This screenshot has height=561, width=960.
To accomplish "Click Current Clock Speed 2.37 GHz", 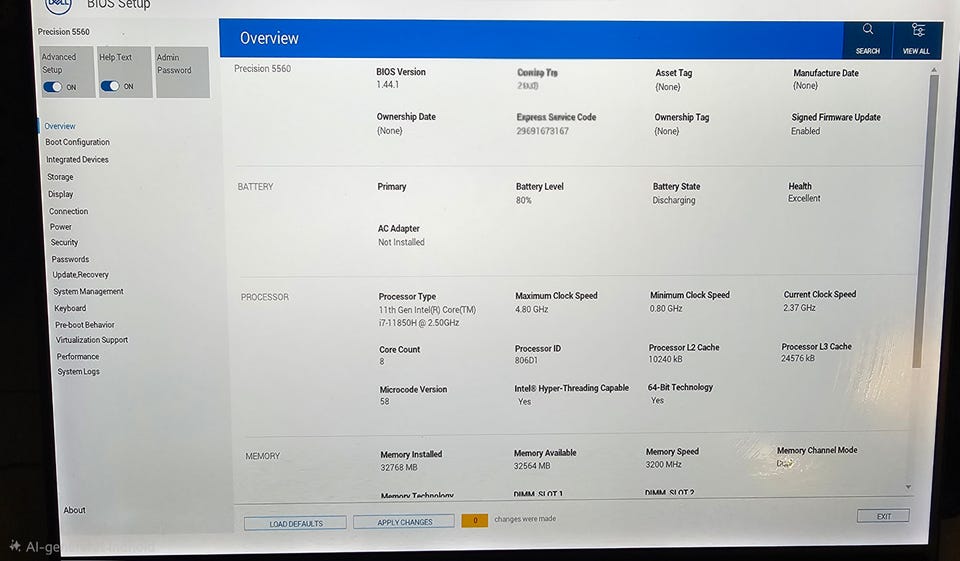I will pyautogui.click(x=799, y=308).
